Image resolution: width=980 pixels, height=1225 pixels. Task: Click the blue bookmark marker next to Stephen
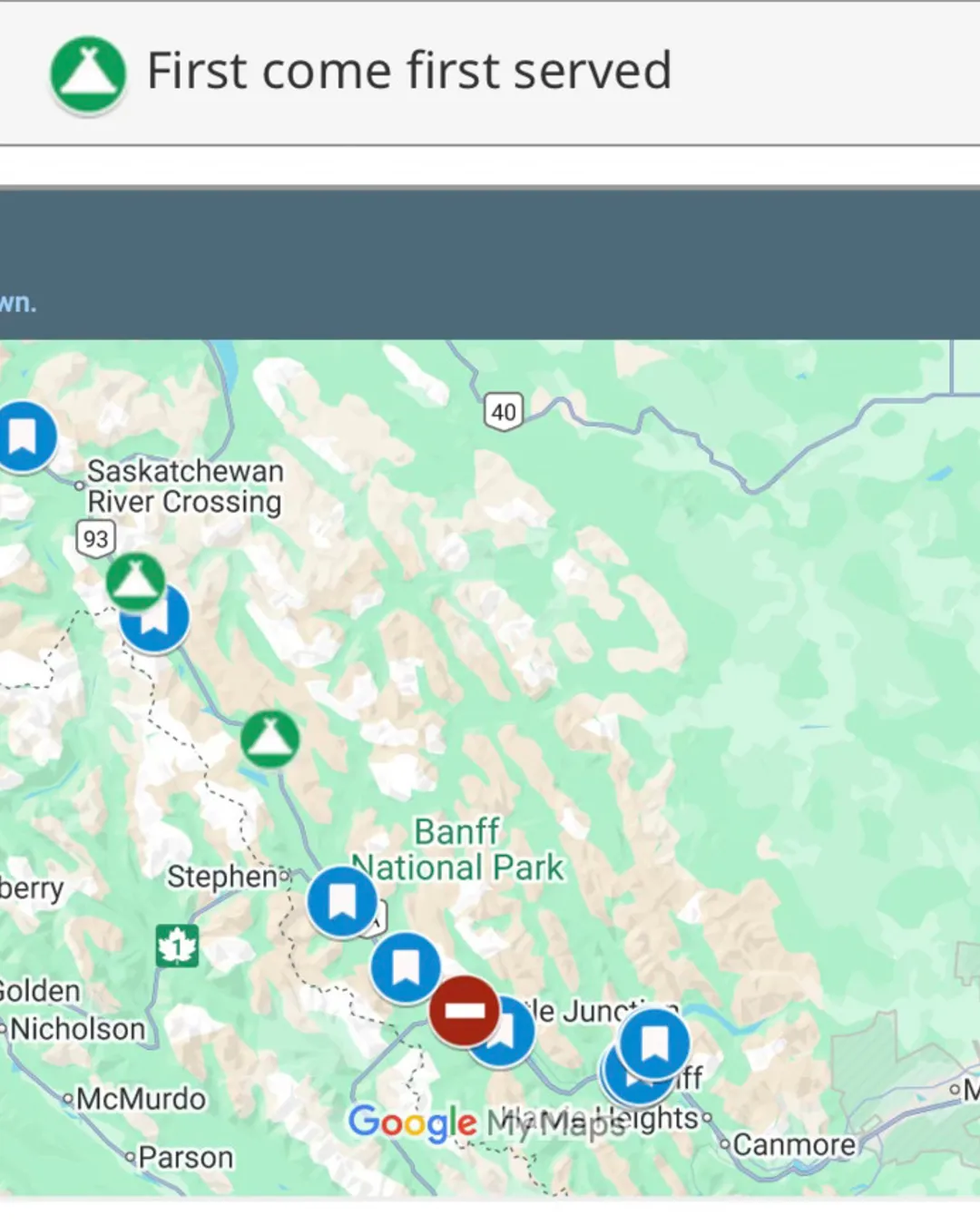tap(341, 901)
